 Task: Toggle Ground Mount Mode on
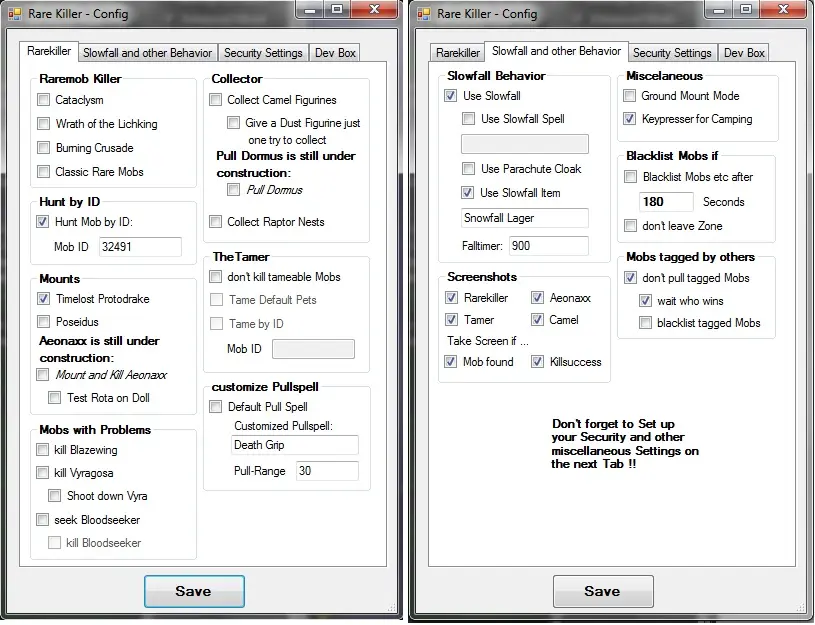[x=630, y=96]
